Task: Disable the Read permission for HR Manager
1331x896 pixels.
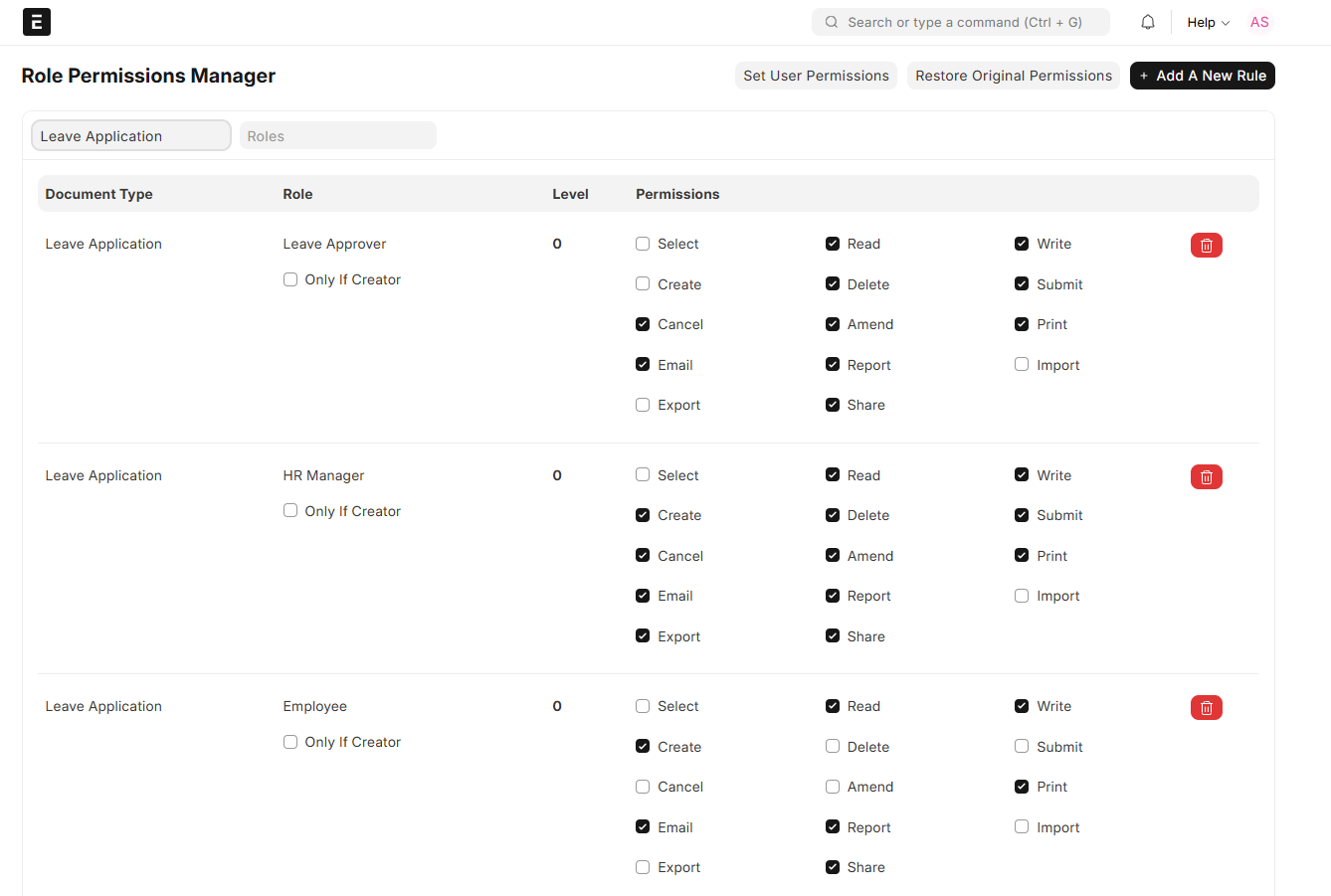Action: coord(832,474)
